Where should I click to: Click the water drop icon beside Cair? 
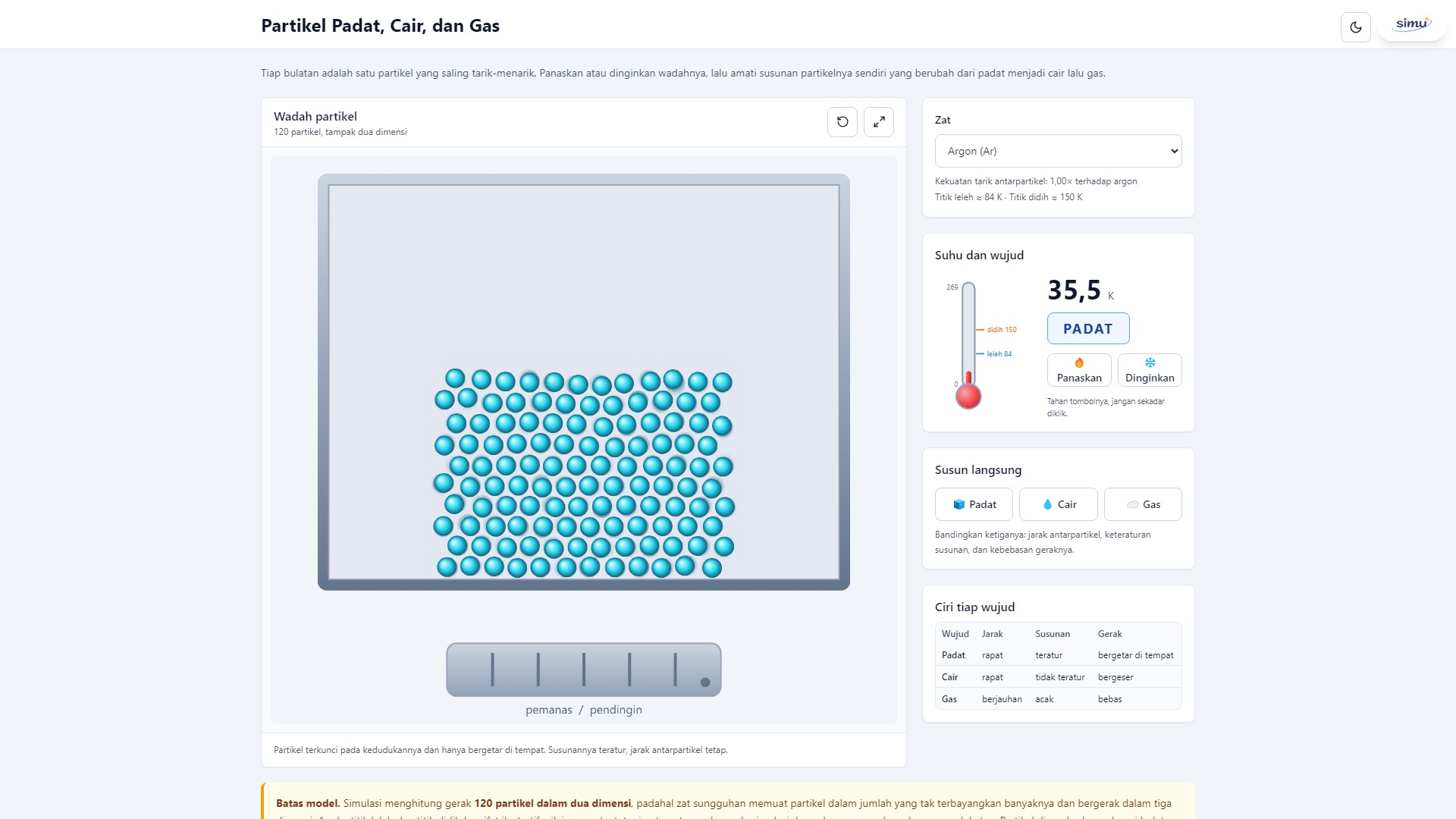[1047, 504]
